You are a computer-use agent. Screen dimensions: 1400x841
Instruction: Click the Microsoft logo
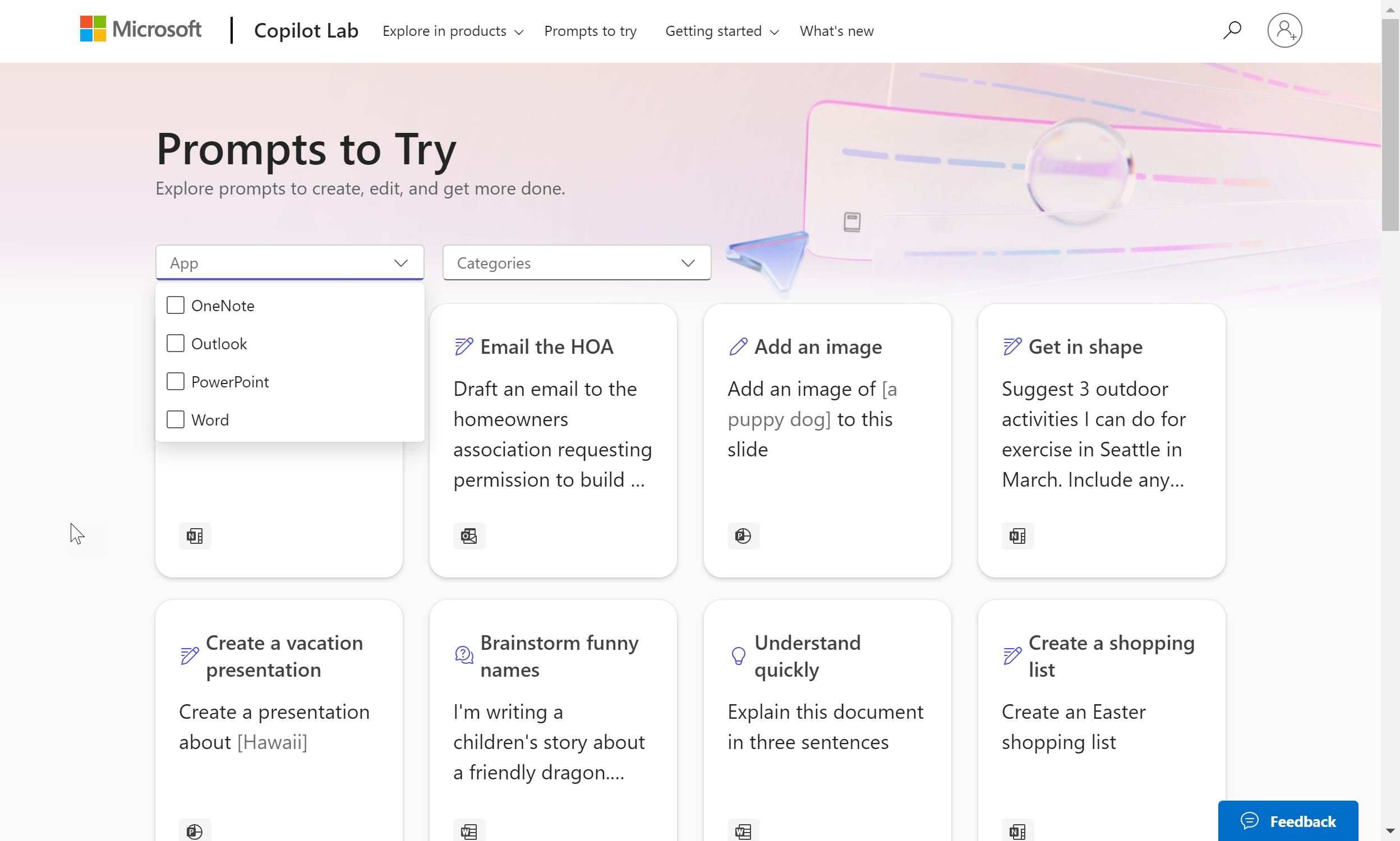tap(141, 29)
